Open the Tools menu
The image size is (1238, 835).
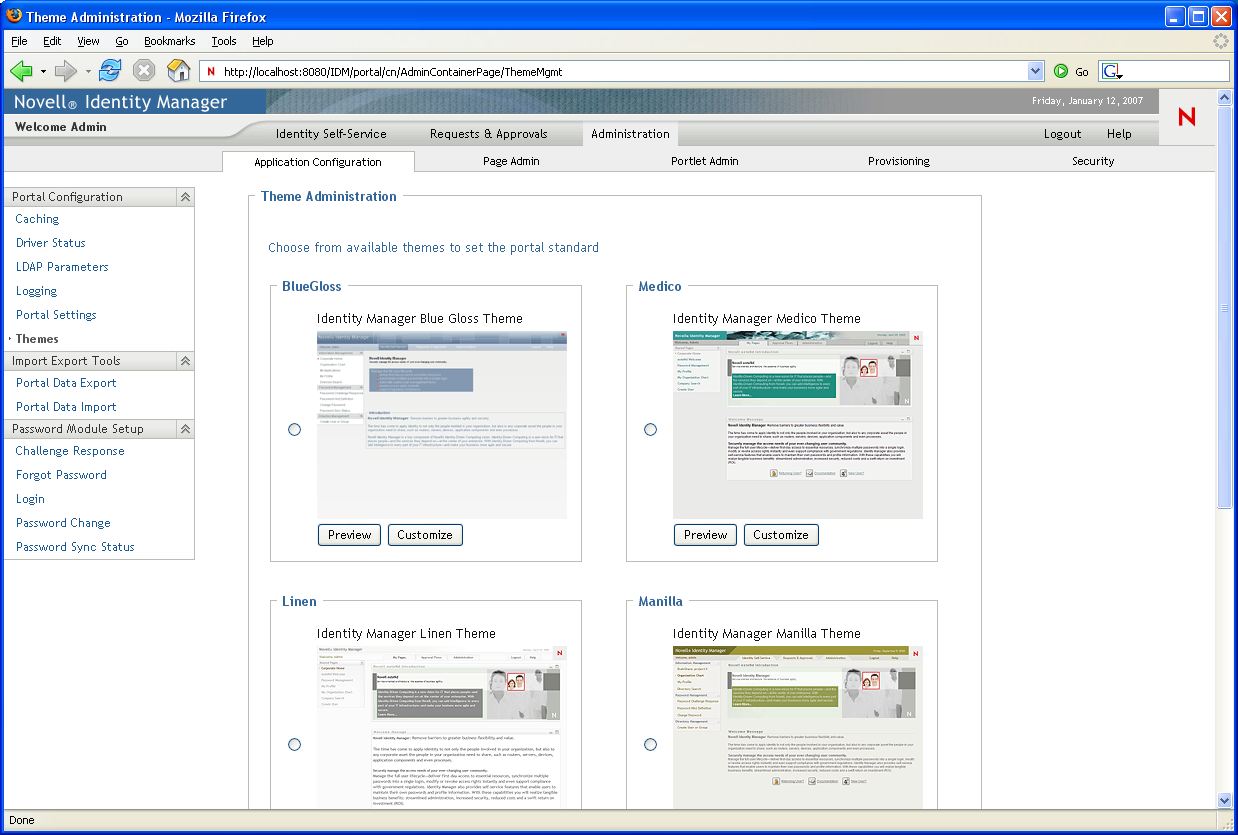point(224,41)
